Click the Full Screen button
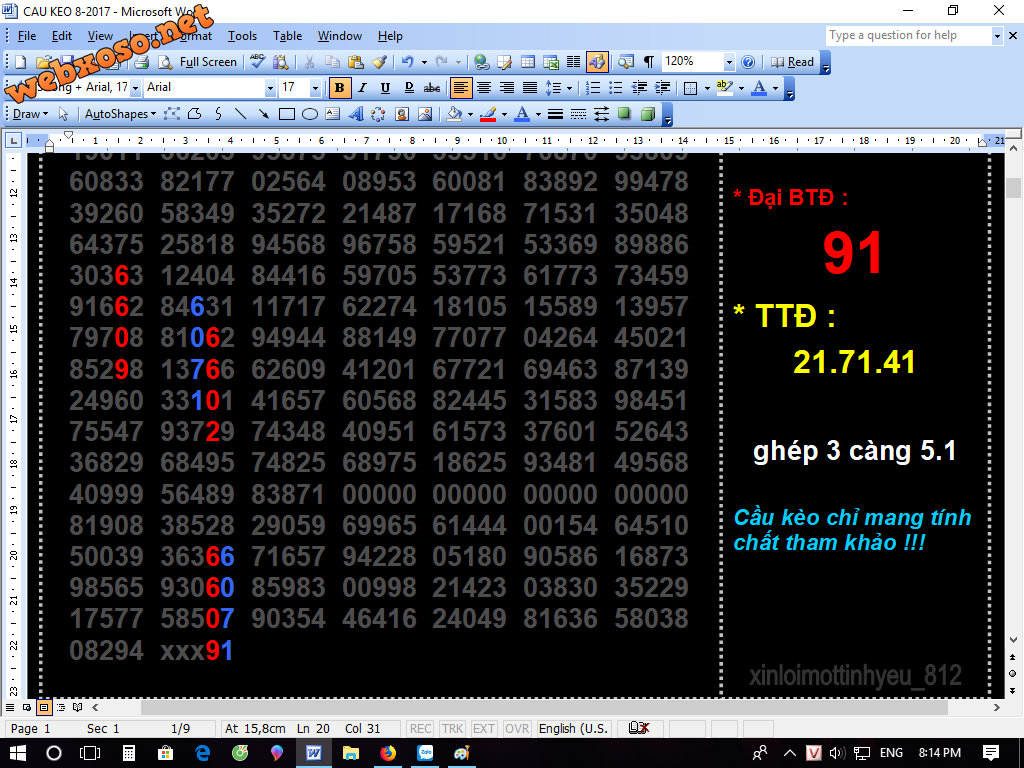1024x768 pixels. tap(208, 62)
